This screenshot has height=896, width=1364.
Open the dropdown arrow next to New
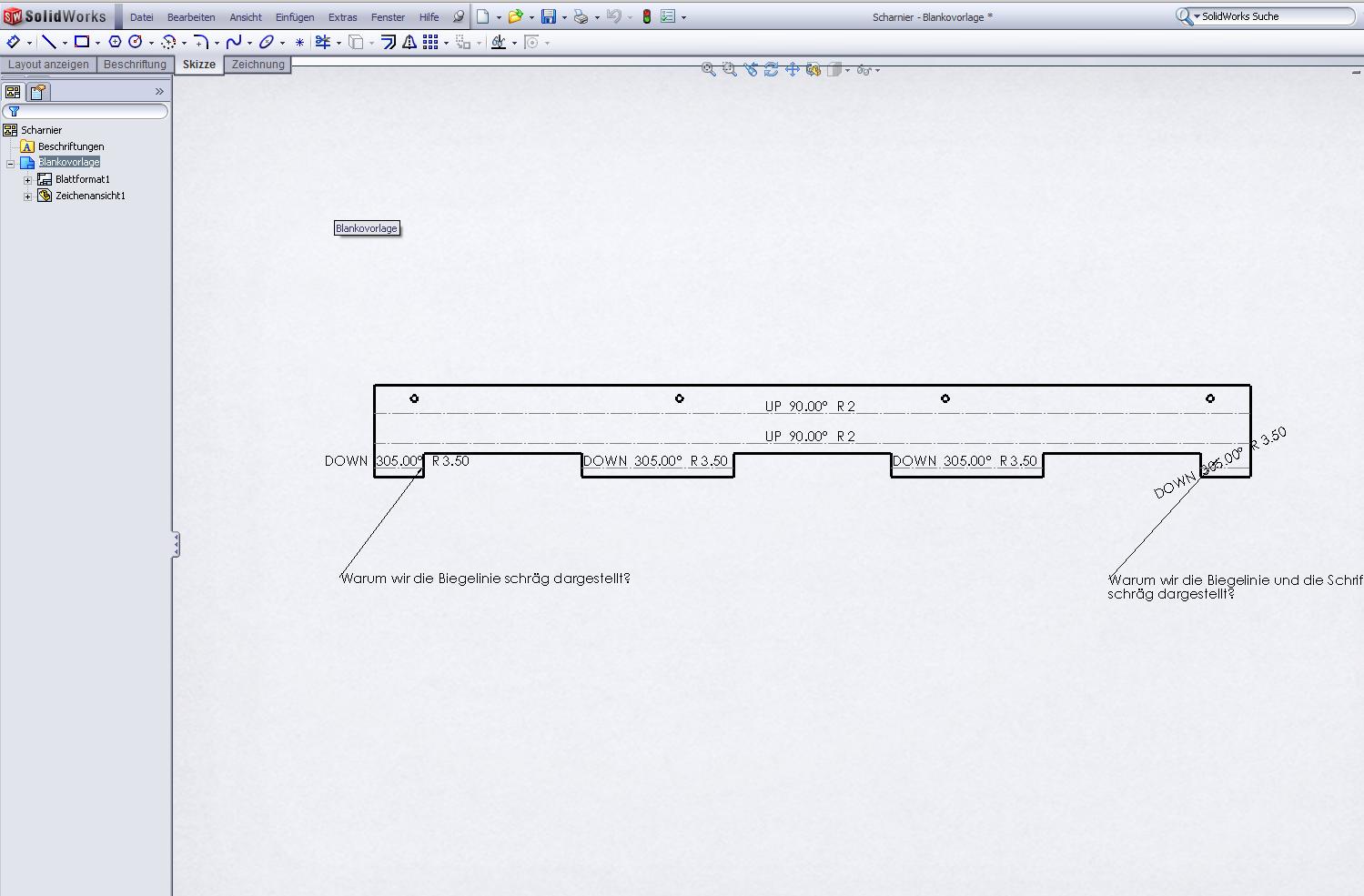click(x=499, y=17)
